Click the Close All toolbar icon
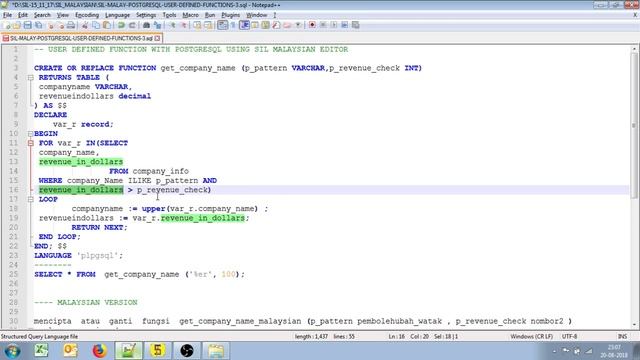Viewport: 640px width, 360px height. pos(61,25)
